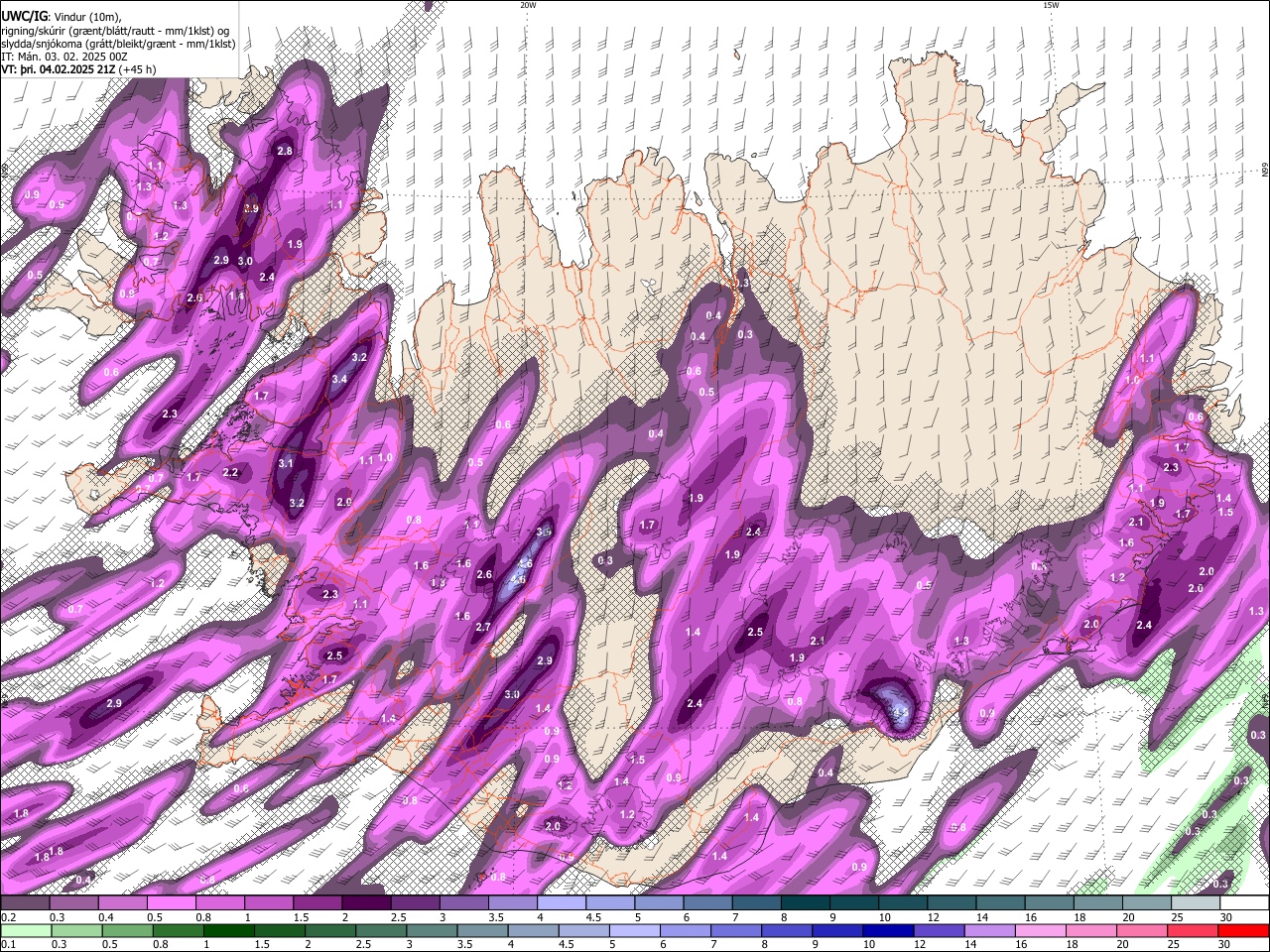
Task: Click the deep navy blue 10–12 rain swatch
Action: (887, 931)
